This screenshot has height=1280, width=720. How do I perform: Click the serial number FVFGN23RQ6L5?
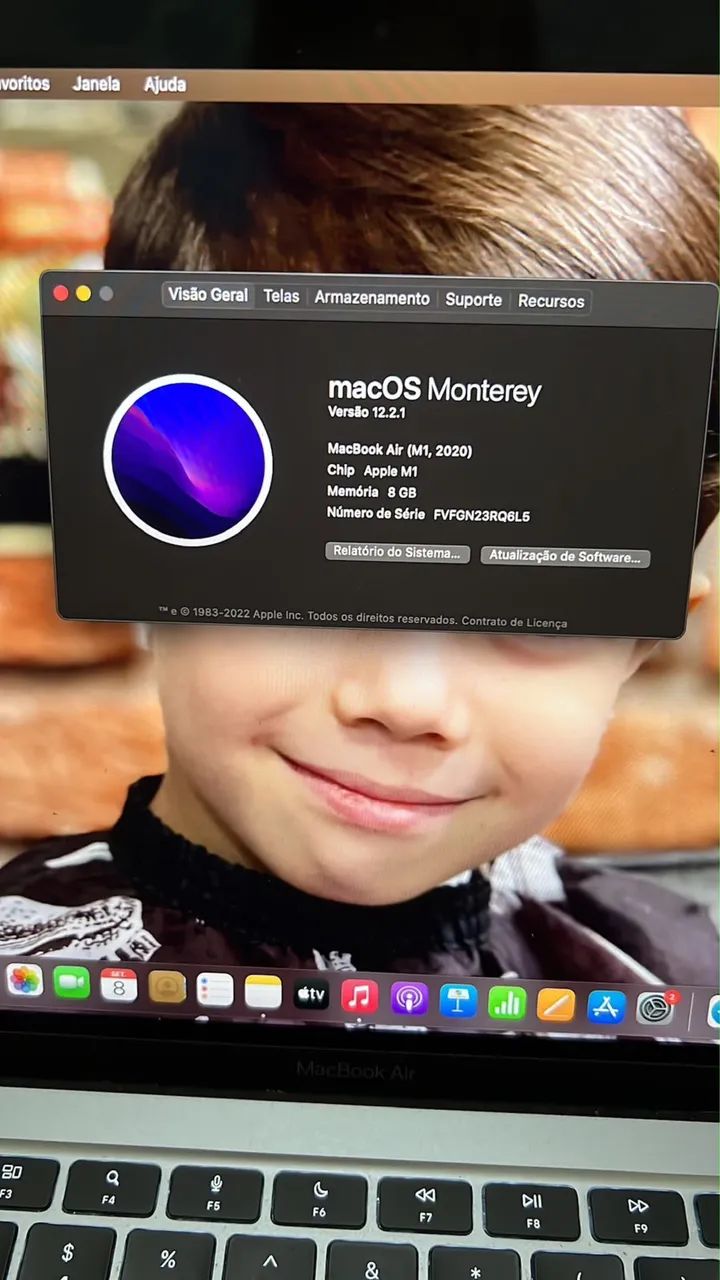click(482, 516)
